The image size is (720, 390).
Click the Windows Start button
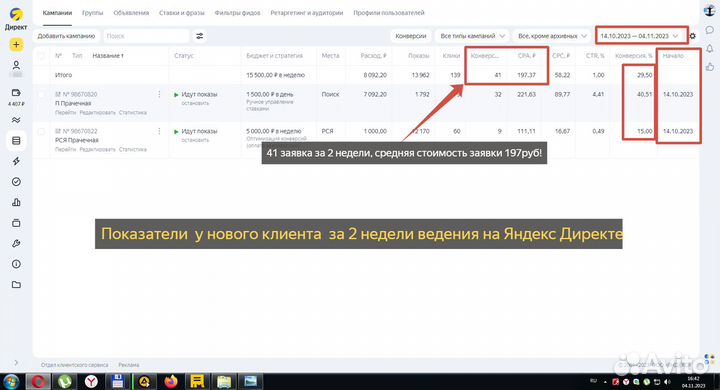(11, 382)
